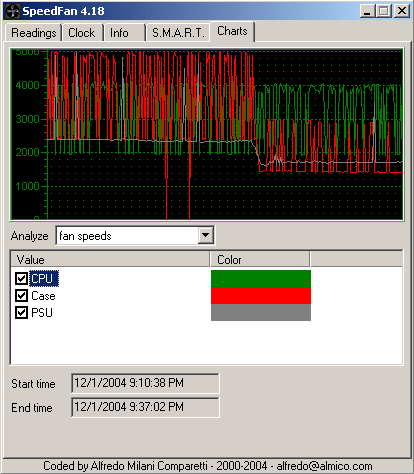Screen dimensions: 414x474
Task: Click the 'SpeedFan 4.18' title text
Action: pos(63,11)
